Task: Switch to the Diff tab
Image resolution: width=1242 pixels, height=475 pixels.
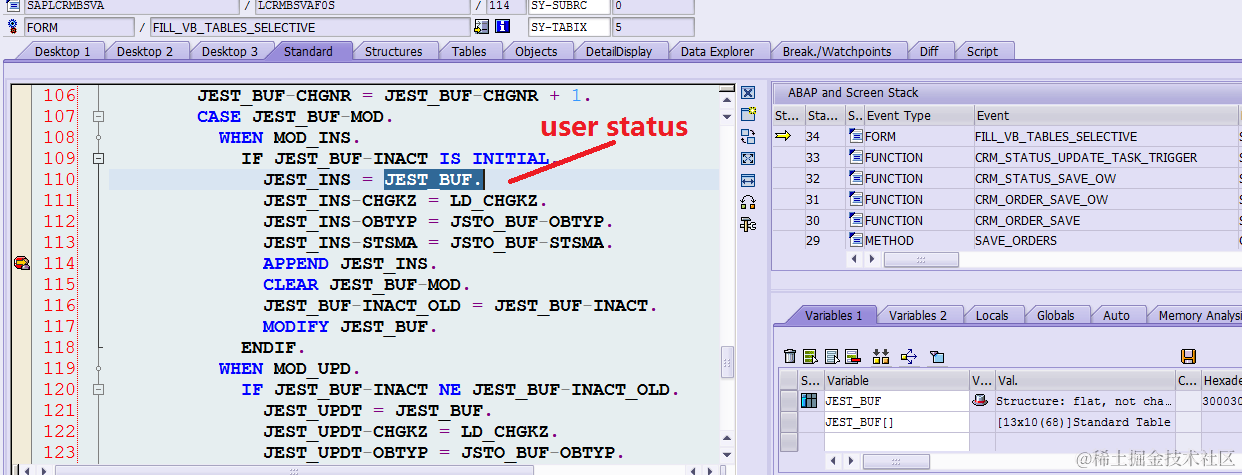Action: (929, 51)
